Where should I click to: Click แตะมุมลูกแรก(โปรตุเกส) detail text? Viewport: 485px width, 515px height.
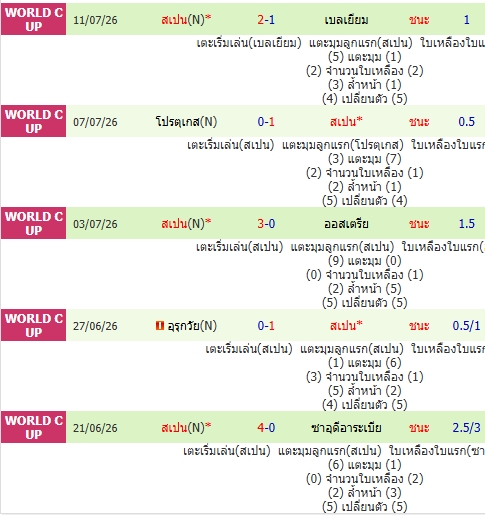point(343,145)
